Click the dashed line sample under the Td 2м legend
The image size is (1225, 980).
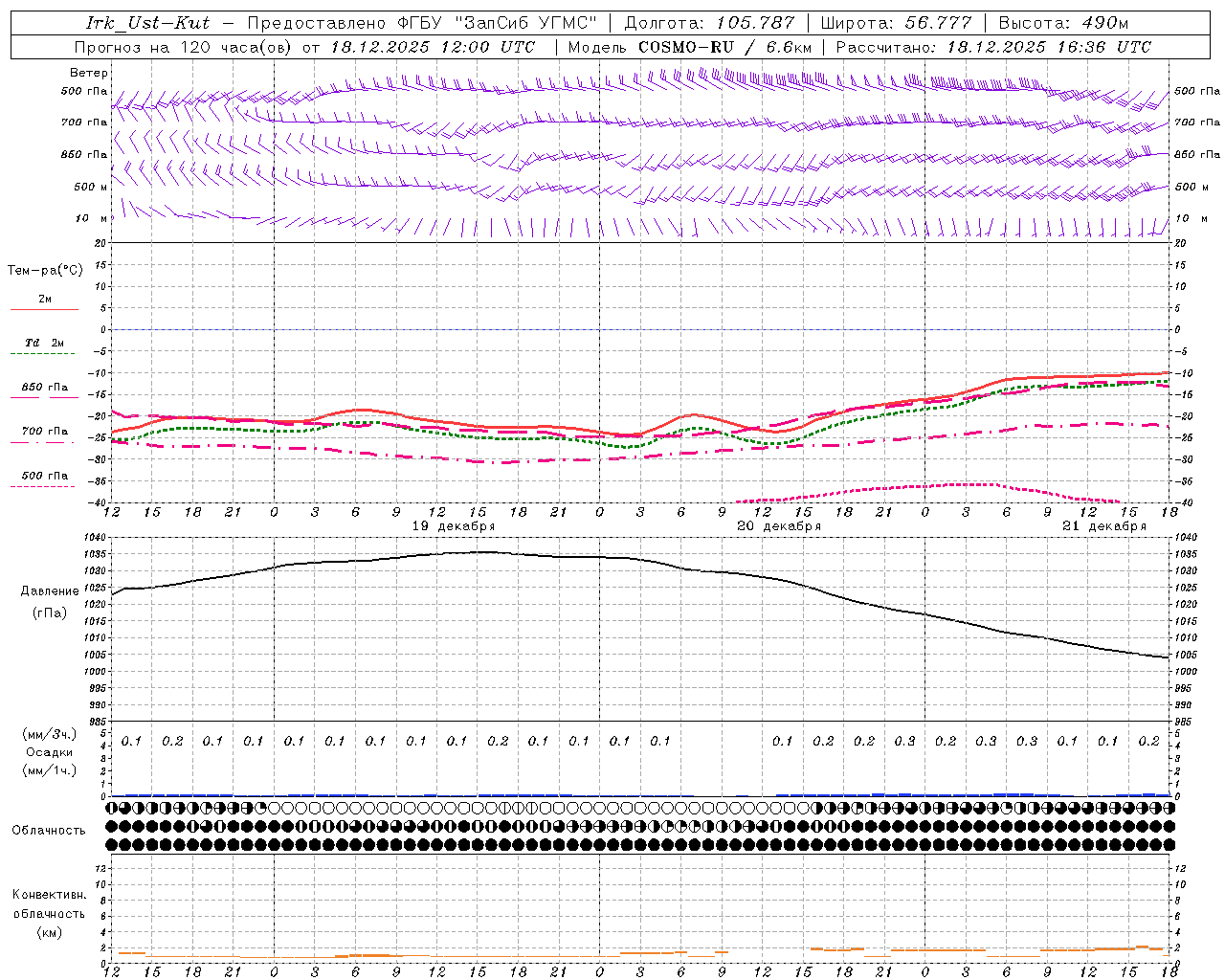(44, 354)
